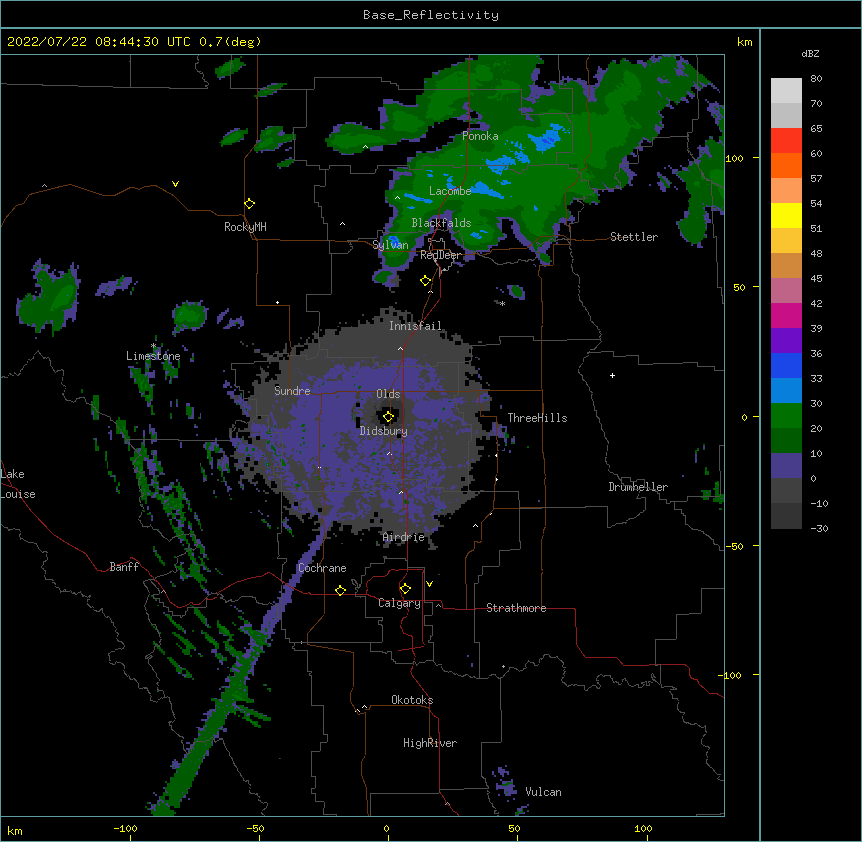Click the Vulcan city label
This screenshot has width=862, height=842.
tap(543, 792)
